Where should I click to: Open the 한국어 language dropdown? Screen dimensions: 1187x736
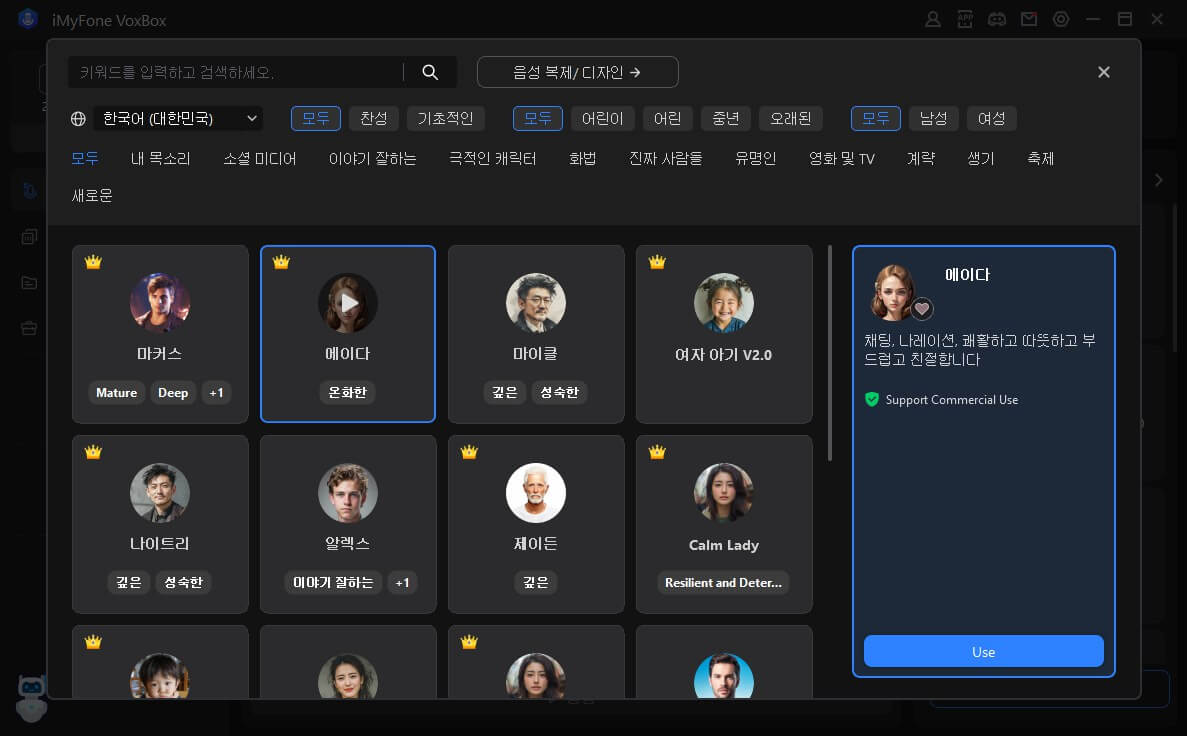point(178,118)
